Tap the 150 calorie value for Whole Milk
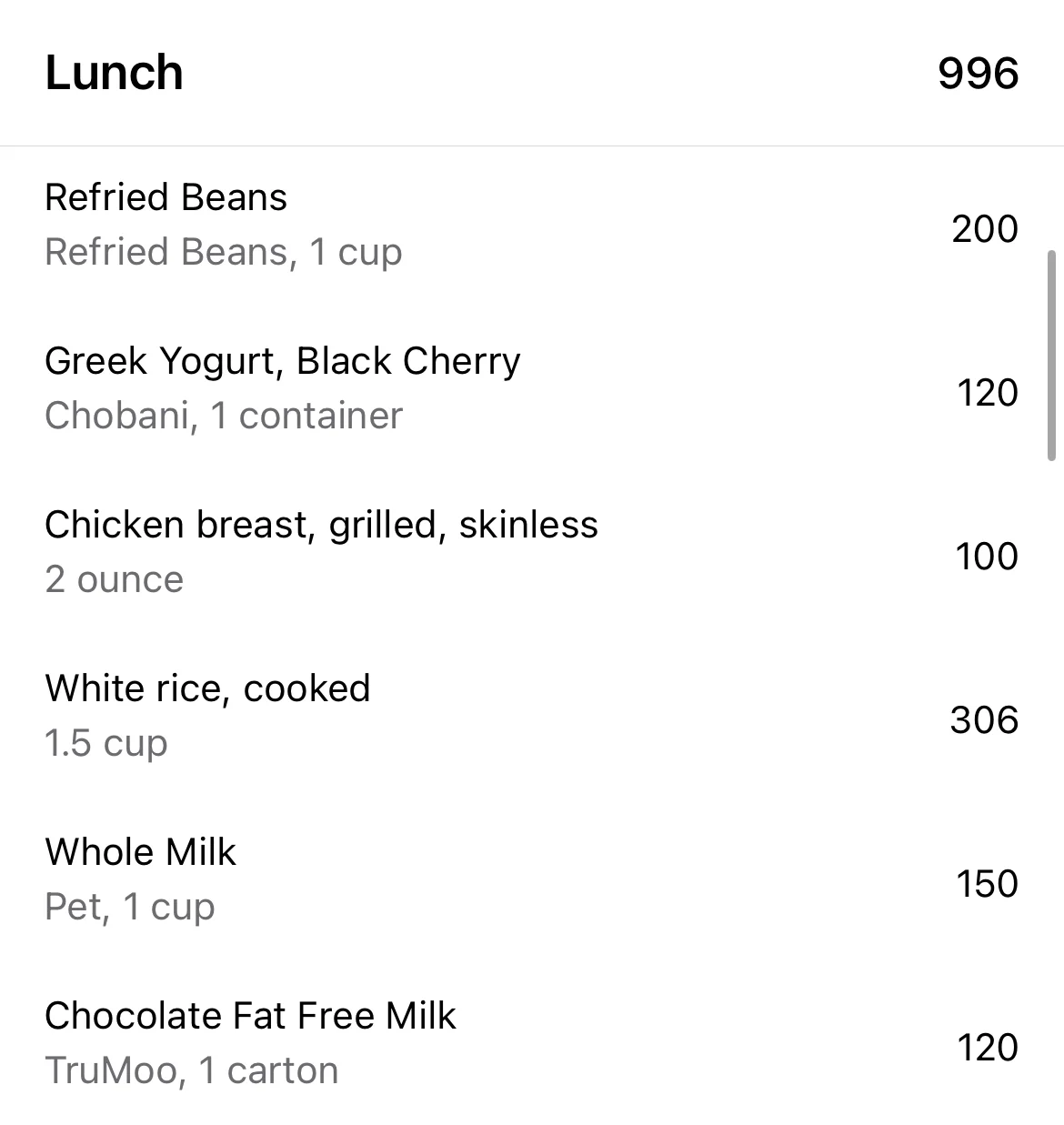The height and width of the screenshot is (1125, 1064). coord(987,884)
